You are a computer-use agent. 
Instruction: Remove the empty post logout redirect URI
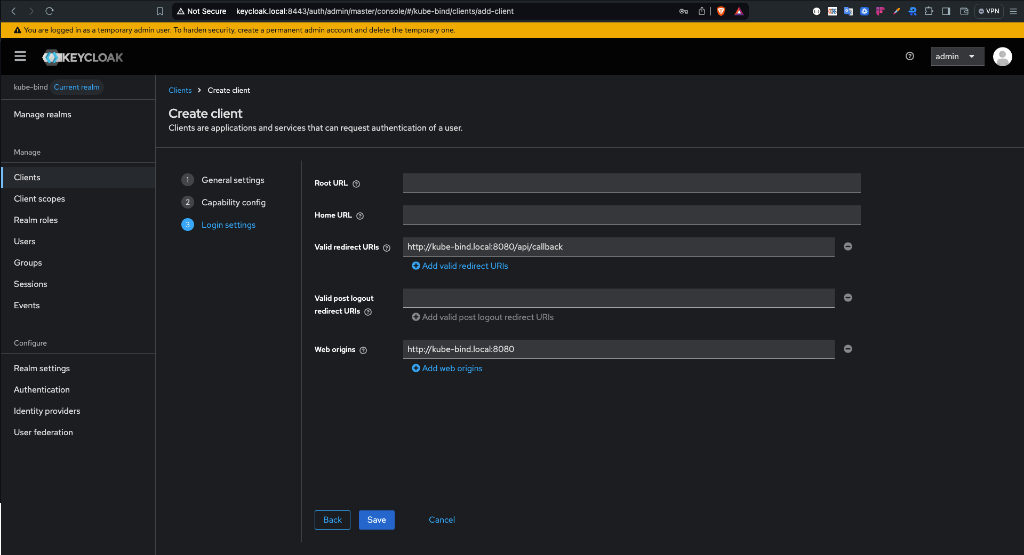pos(848,297)
